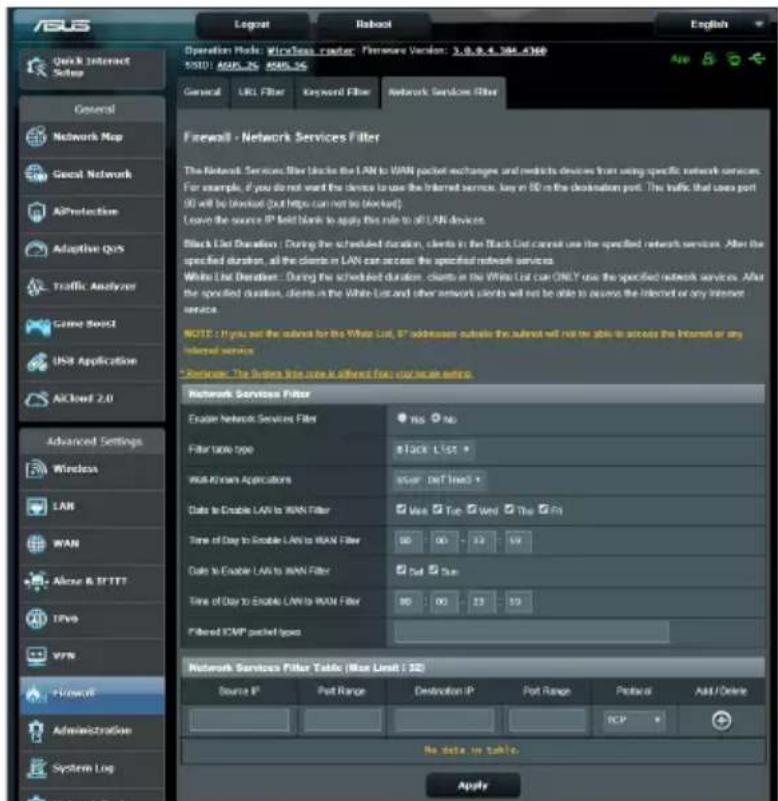Focus the Filtered ICMP packet types field
Screen dimensions: 778x801
(x=532, y=632)
